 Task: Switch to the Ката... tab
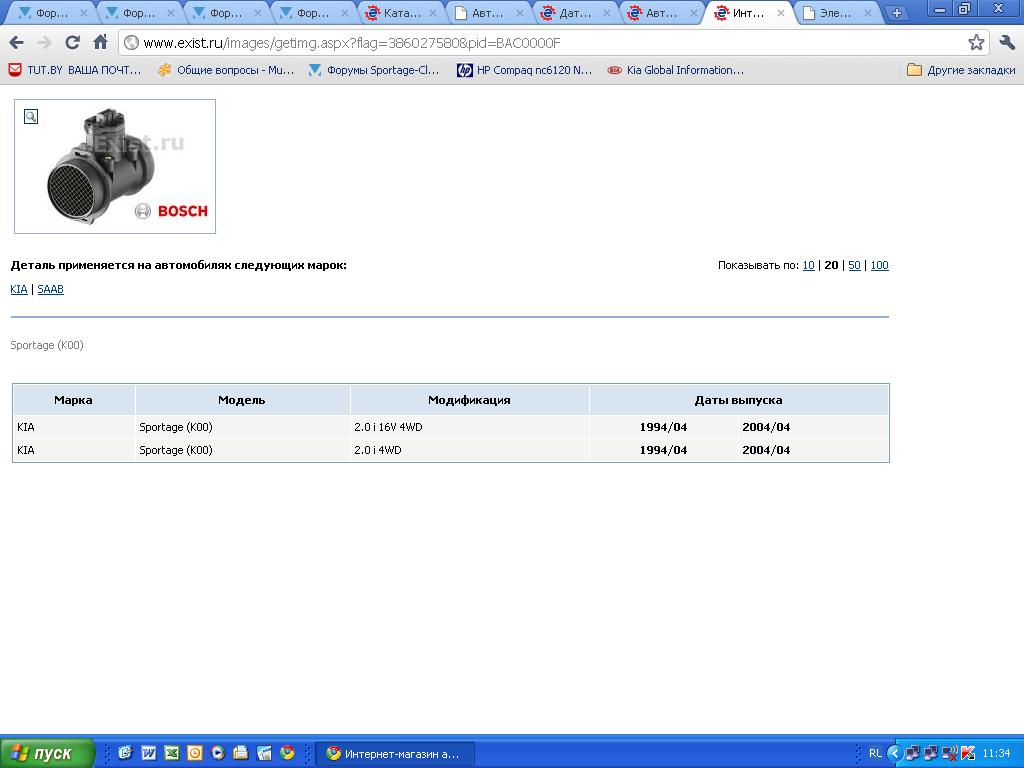click(400, 13)
